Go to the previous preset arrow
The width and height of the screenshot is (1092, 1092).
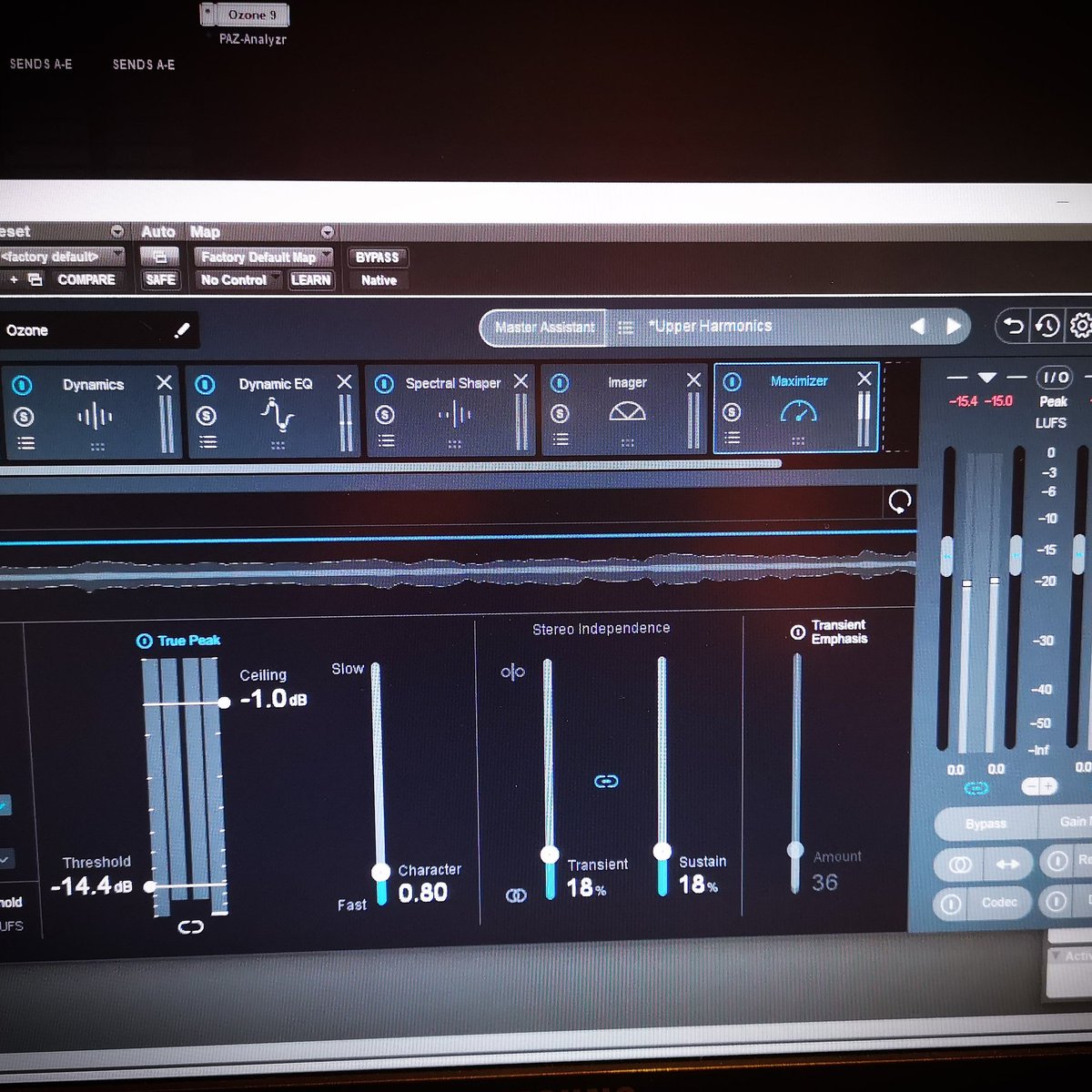(x=918, y=326)
